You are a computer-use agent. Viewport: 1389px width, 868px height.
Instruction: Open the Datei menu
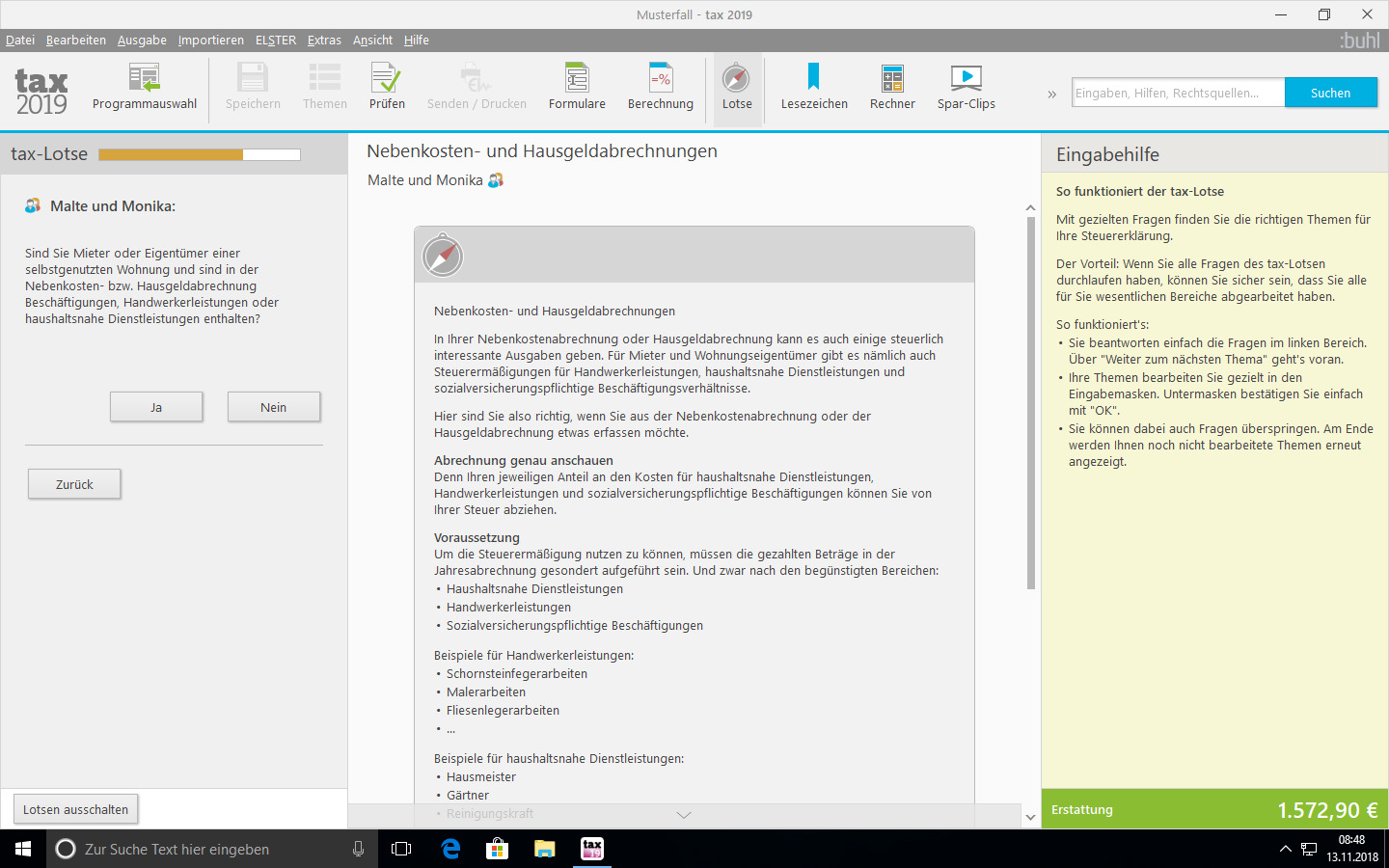pyautogui.click(x=20, y=41)
